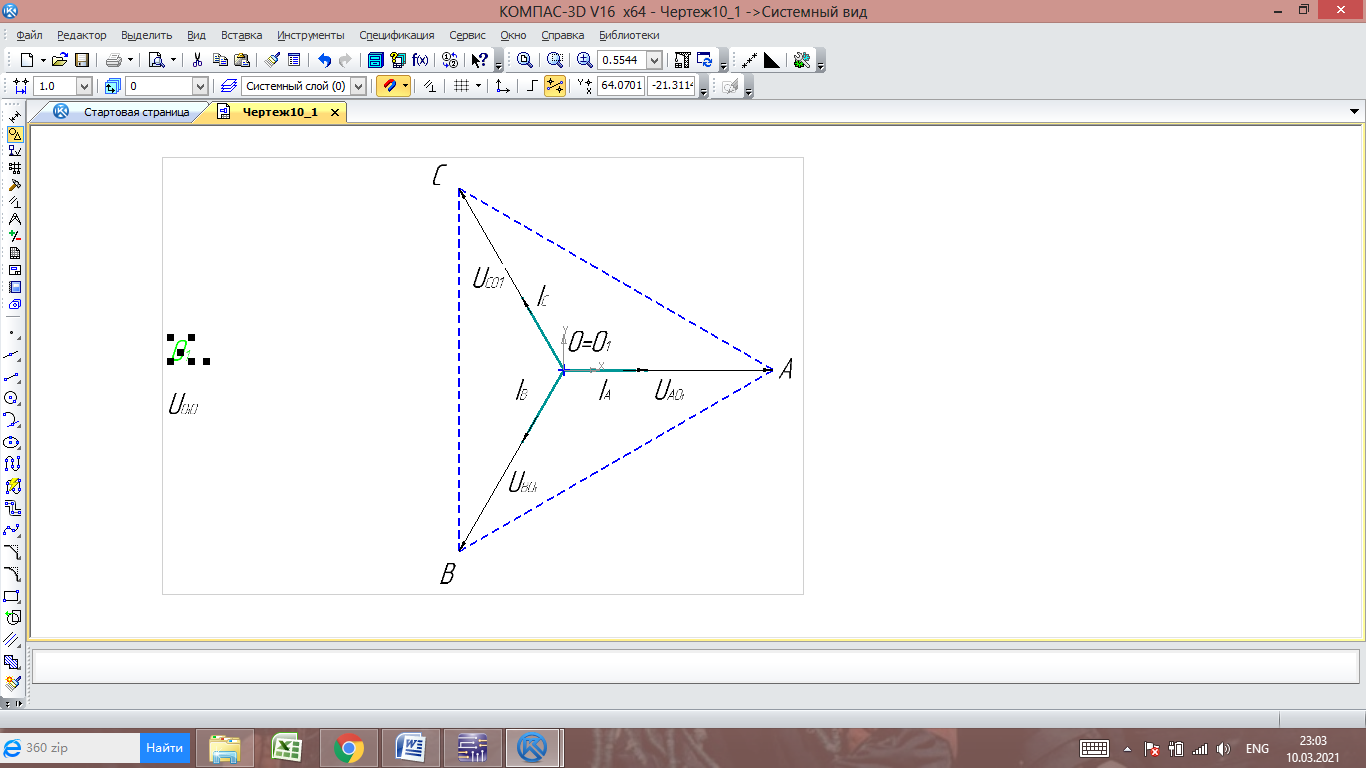1366x768 pixels.
Task: Switch to the Стартовая страница tab
Action: [136, 112]
